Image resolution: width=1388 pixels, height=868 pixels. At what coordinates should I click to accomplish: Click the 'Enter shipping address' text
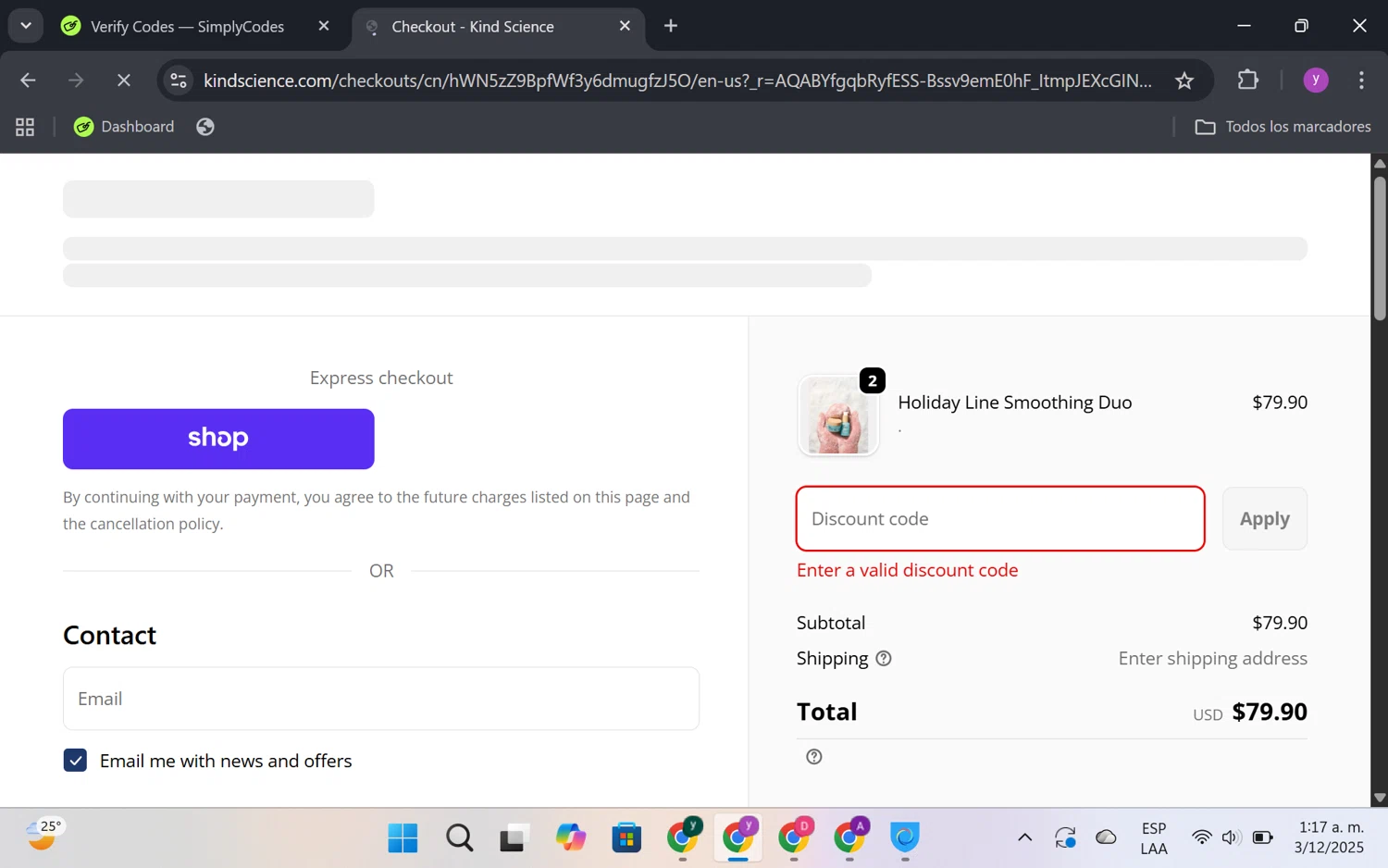click(x=1213, y=659)
